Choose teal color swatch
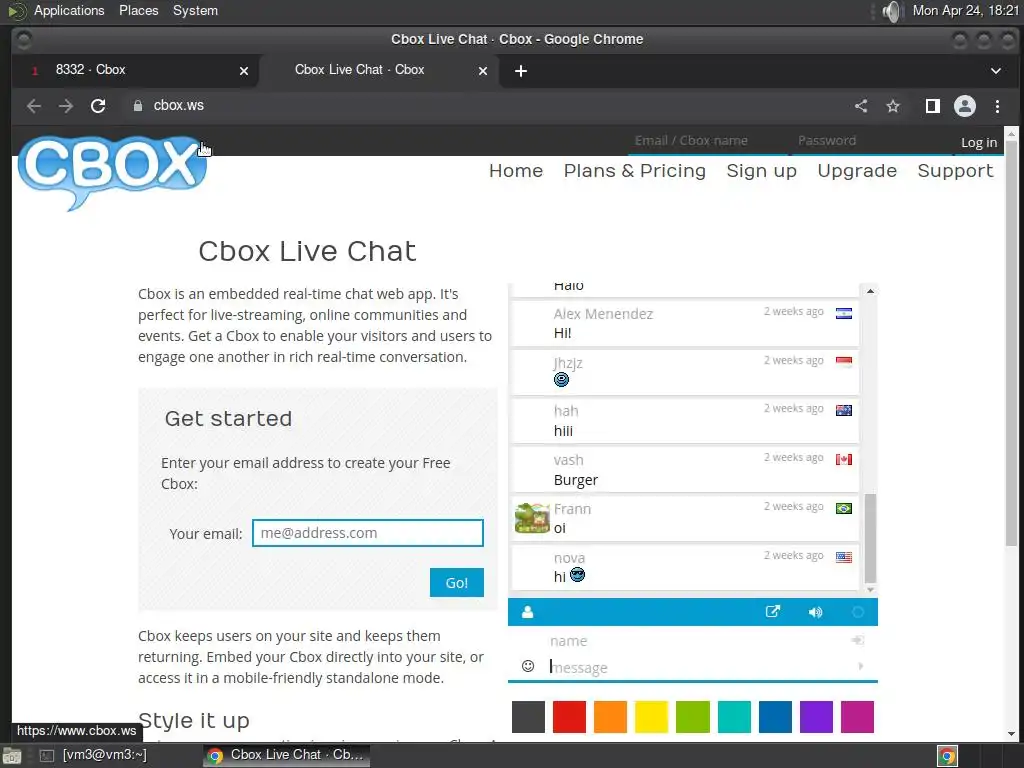The width and height of the screenshot is (1024, 768). [x=734, y=717]
